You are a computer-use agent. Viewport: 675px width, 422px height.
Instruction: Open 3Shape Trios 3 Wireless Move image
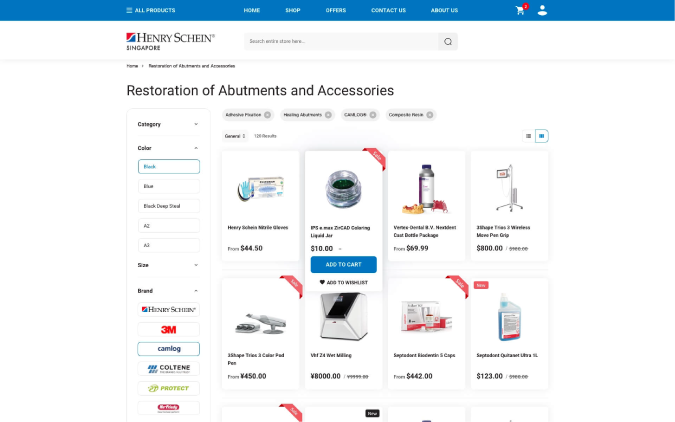(x=509, y=189)
